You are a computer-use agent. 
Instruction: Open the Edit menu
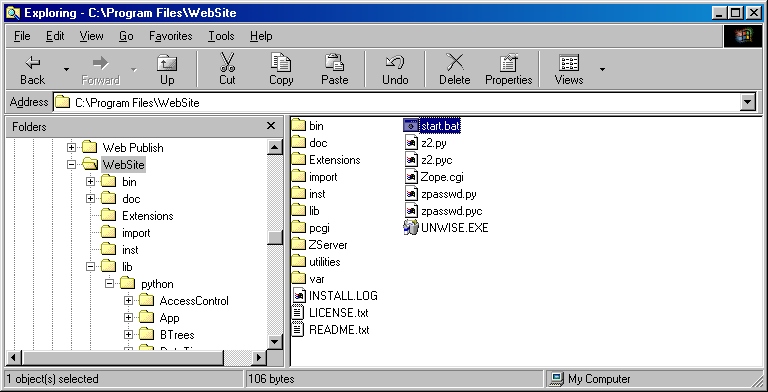(x=55, y=36)
